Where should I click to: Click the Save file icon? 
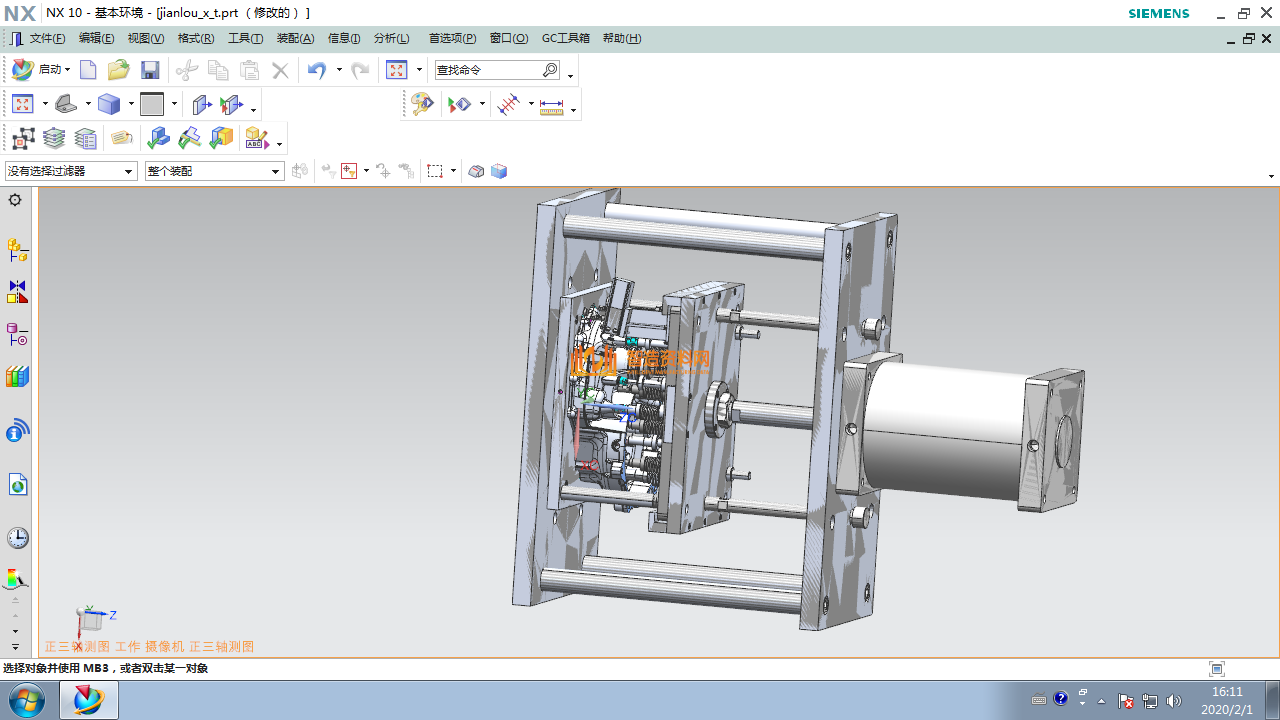[x=150, y=70]
